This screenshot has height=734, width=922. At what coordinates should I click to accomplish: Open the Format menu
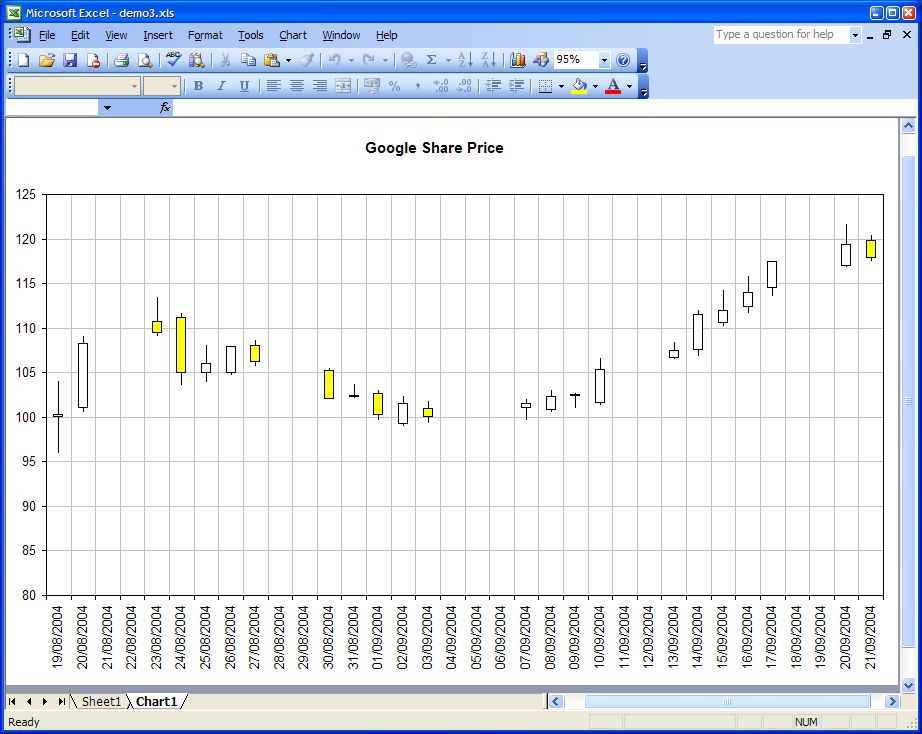tap(205, 35)
